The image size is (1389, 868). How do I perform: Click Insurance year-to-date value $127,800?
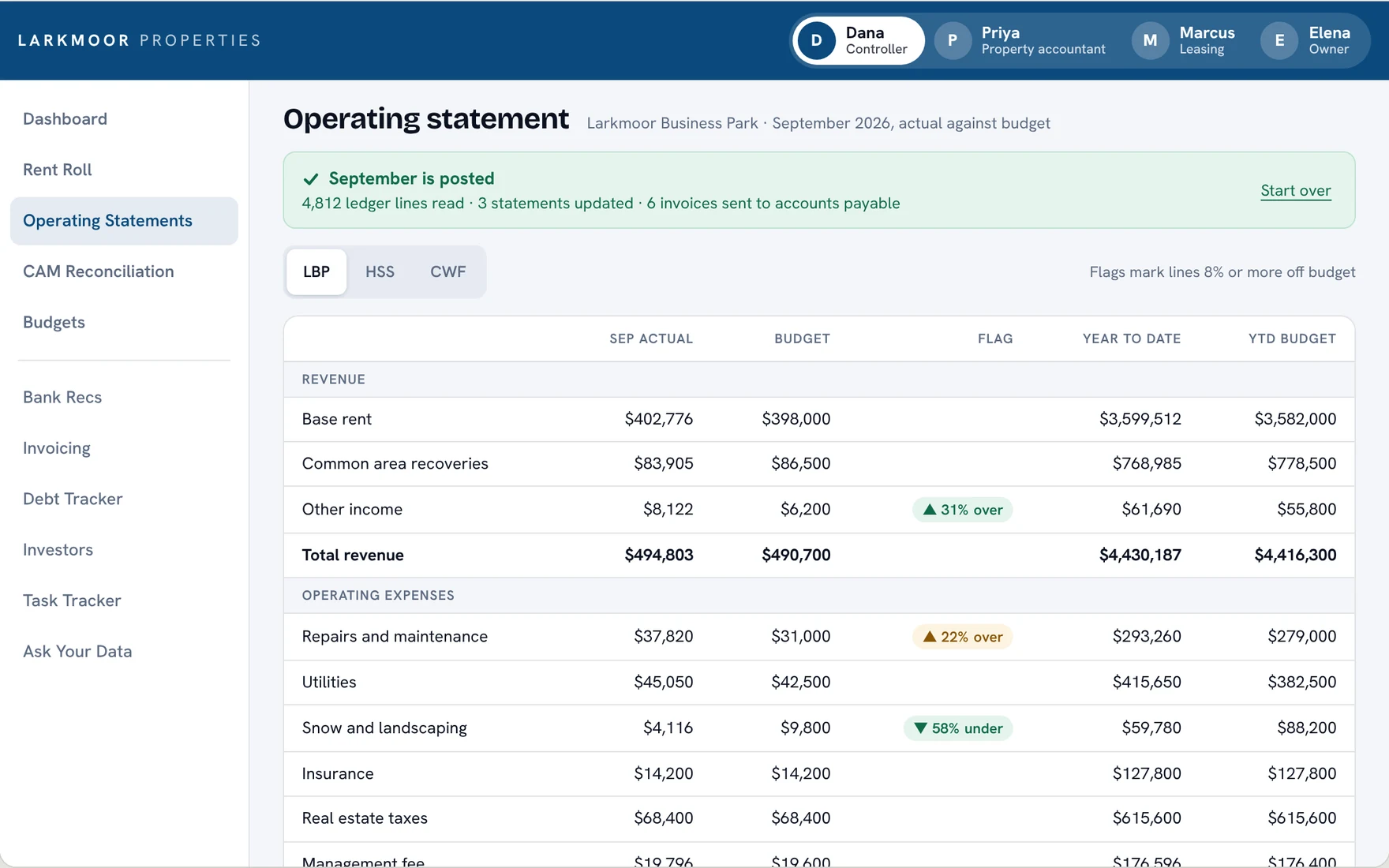[1147, 774]
